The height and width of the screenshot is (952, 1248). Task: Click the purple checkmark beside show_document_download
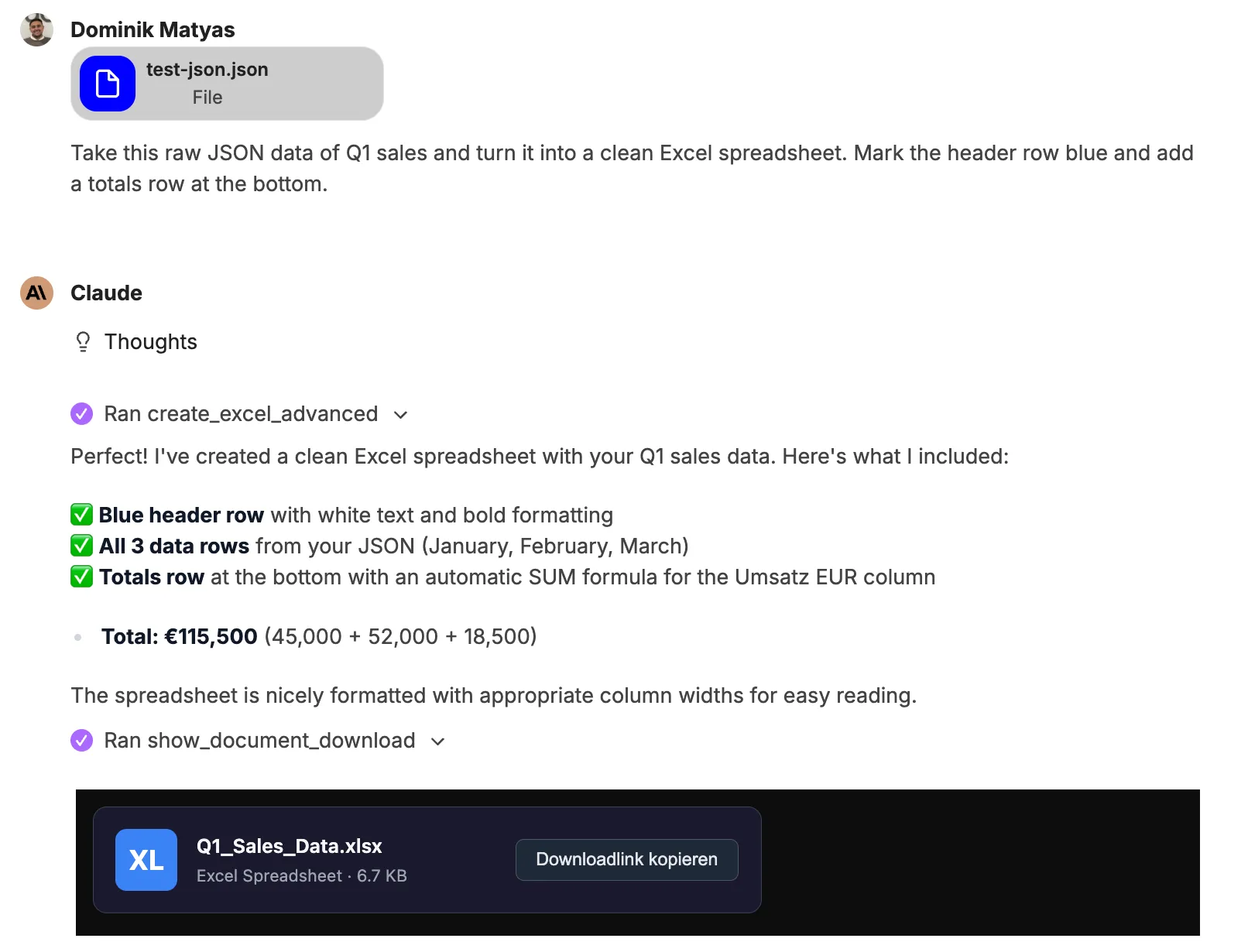[82, 741]
